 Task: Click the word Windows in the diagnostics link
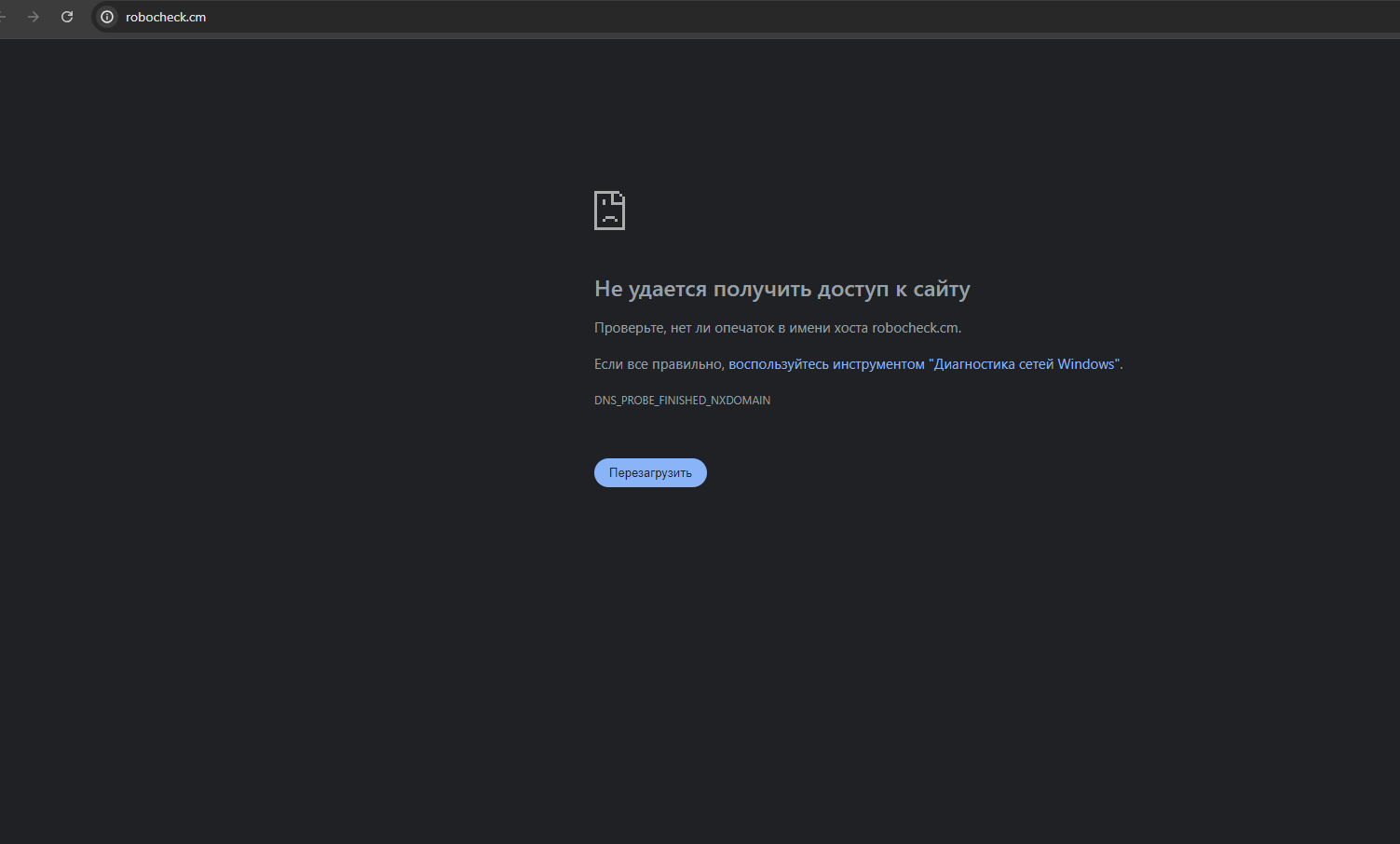pyautogui.click(x=1085, y=364)
